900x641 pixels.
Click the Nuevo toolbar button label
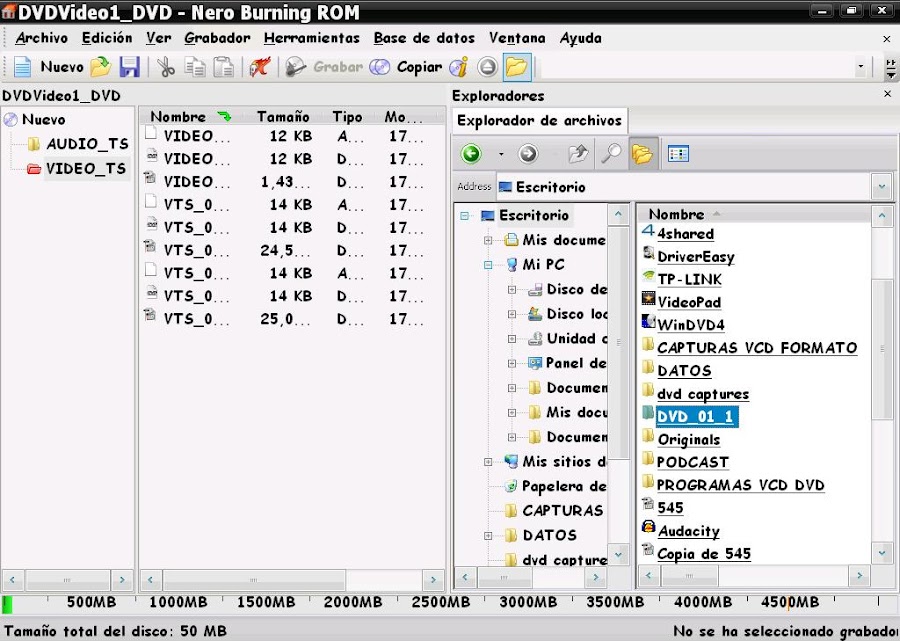tap(62, 67)
